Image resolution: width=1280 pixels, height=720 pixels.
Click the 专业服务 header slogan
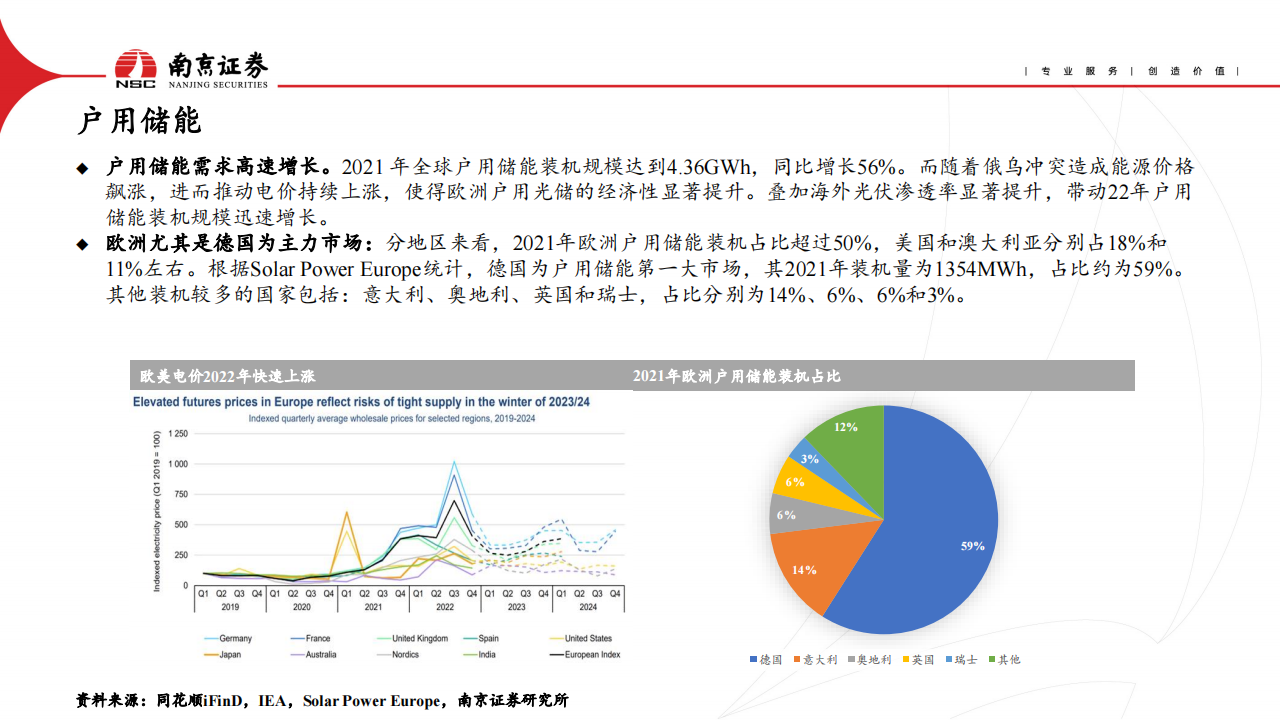point(1079,71)
